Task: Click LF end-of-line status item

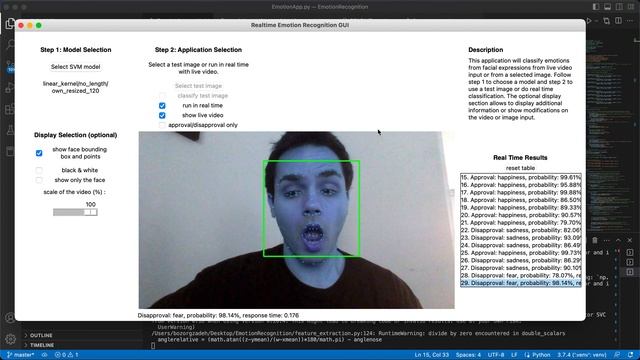Action: click(x=514, y=355)
